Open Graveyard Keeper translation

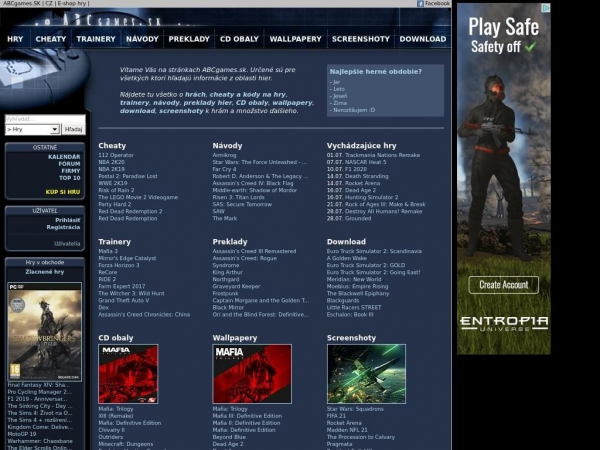(x=236, y=286)
